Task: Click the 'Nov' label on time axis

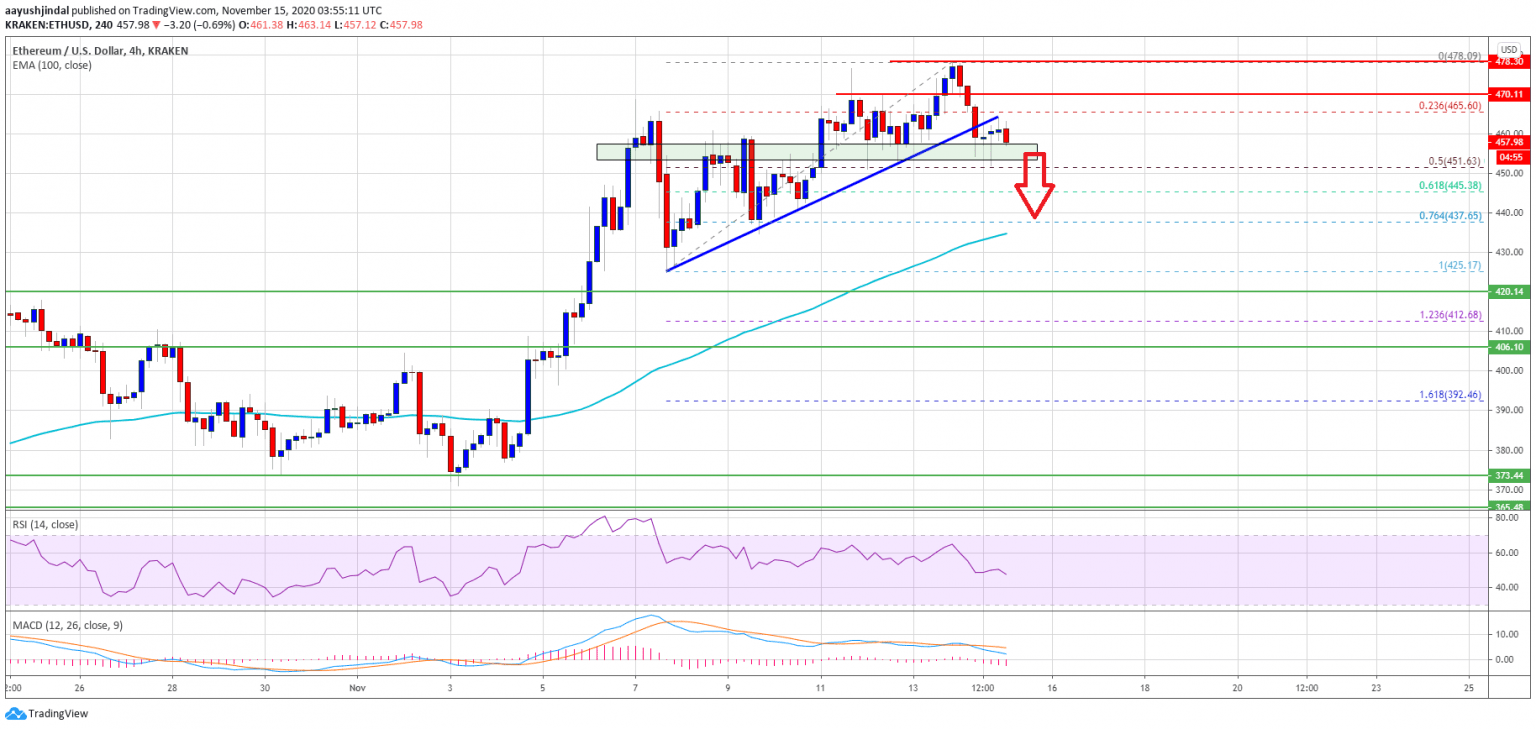Action: (357, 688)
